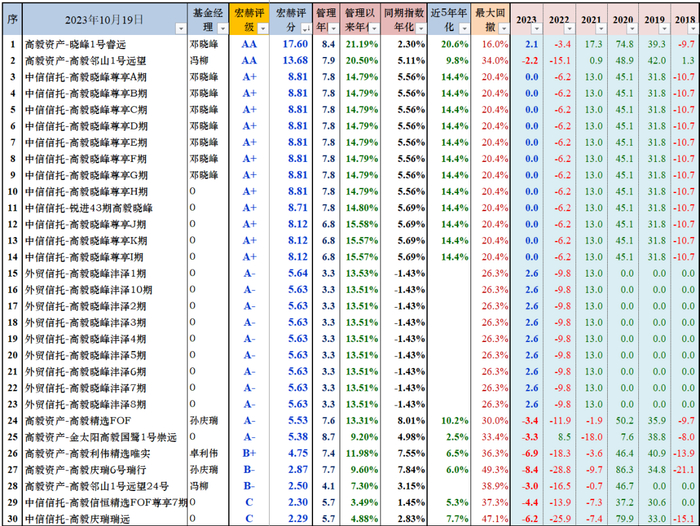
Task: Select cell 外贸信托-高毅晓峰沣泽10期
Action: point(105,290)
